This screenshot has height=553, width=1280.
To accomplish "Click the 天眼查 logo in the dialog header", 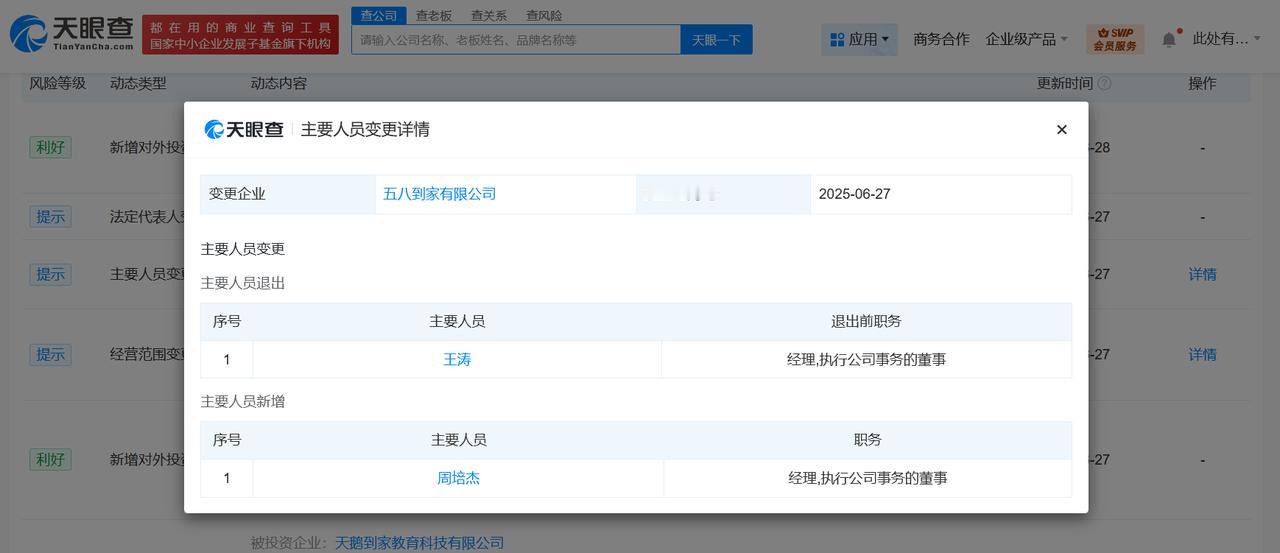I will click(244, 129).
